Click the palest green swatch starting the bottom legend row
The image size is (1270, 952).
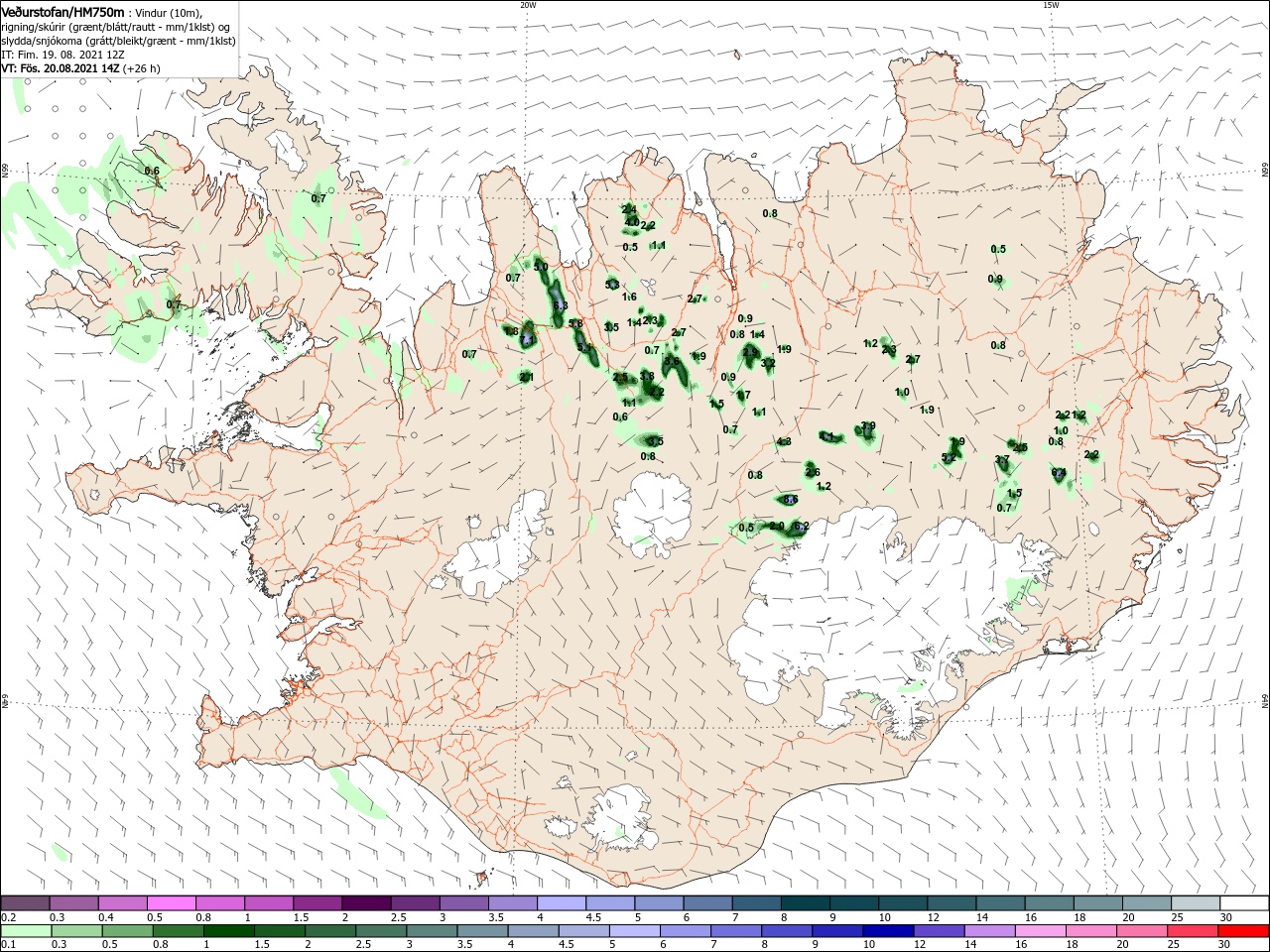coord(25,931)
